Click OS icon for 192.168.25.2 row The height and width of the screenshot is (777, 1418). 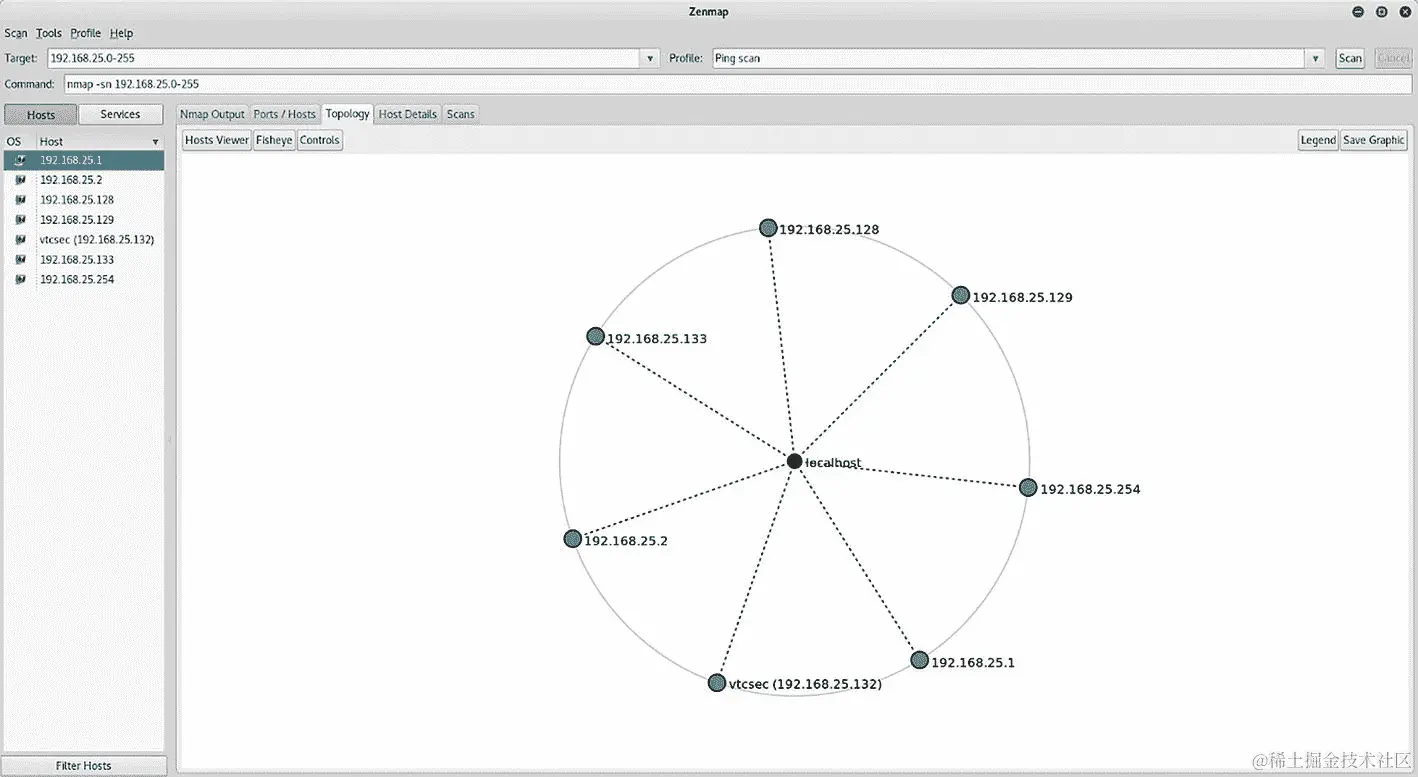click(x=20, y=180)
